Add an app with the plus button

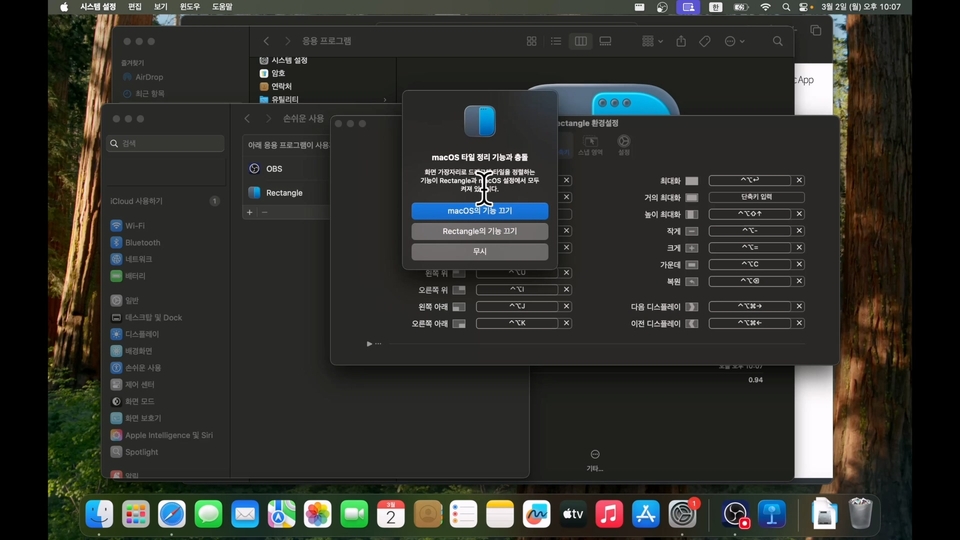pos(249,212)
